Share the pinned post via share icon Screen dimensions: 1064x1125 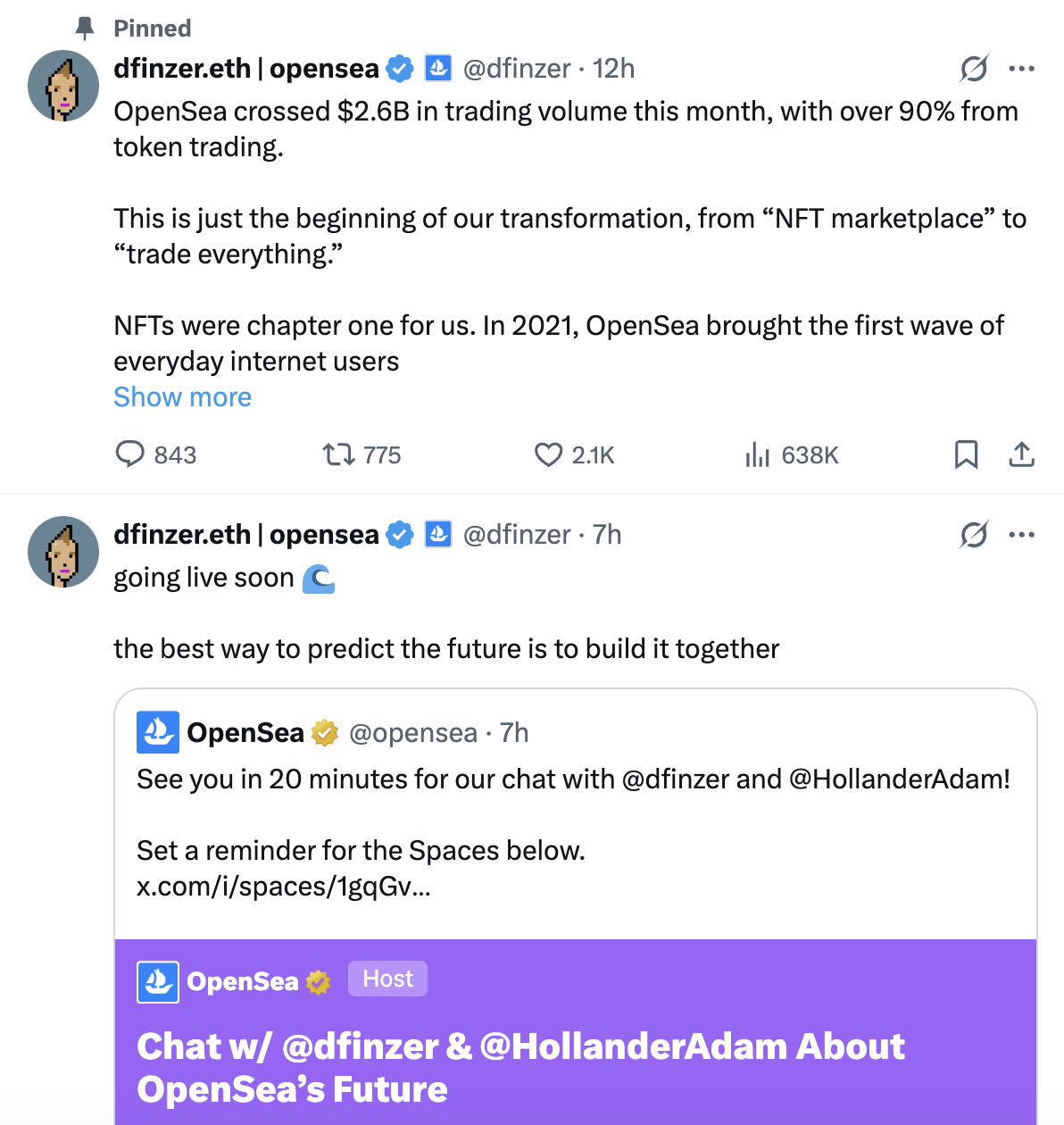[1021, 454]
